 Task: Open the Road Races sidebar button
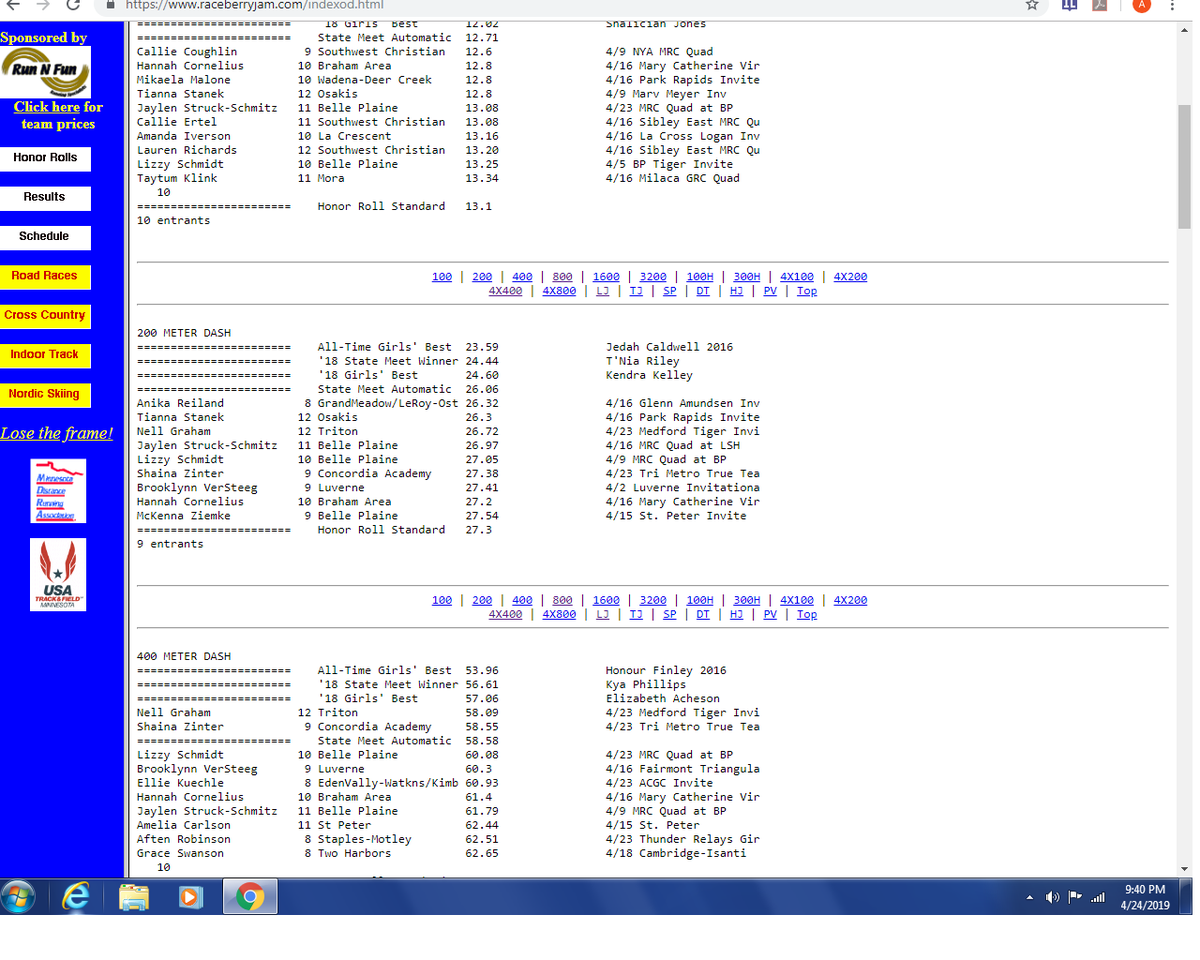45,276
